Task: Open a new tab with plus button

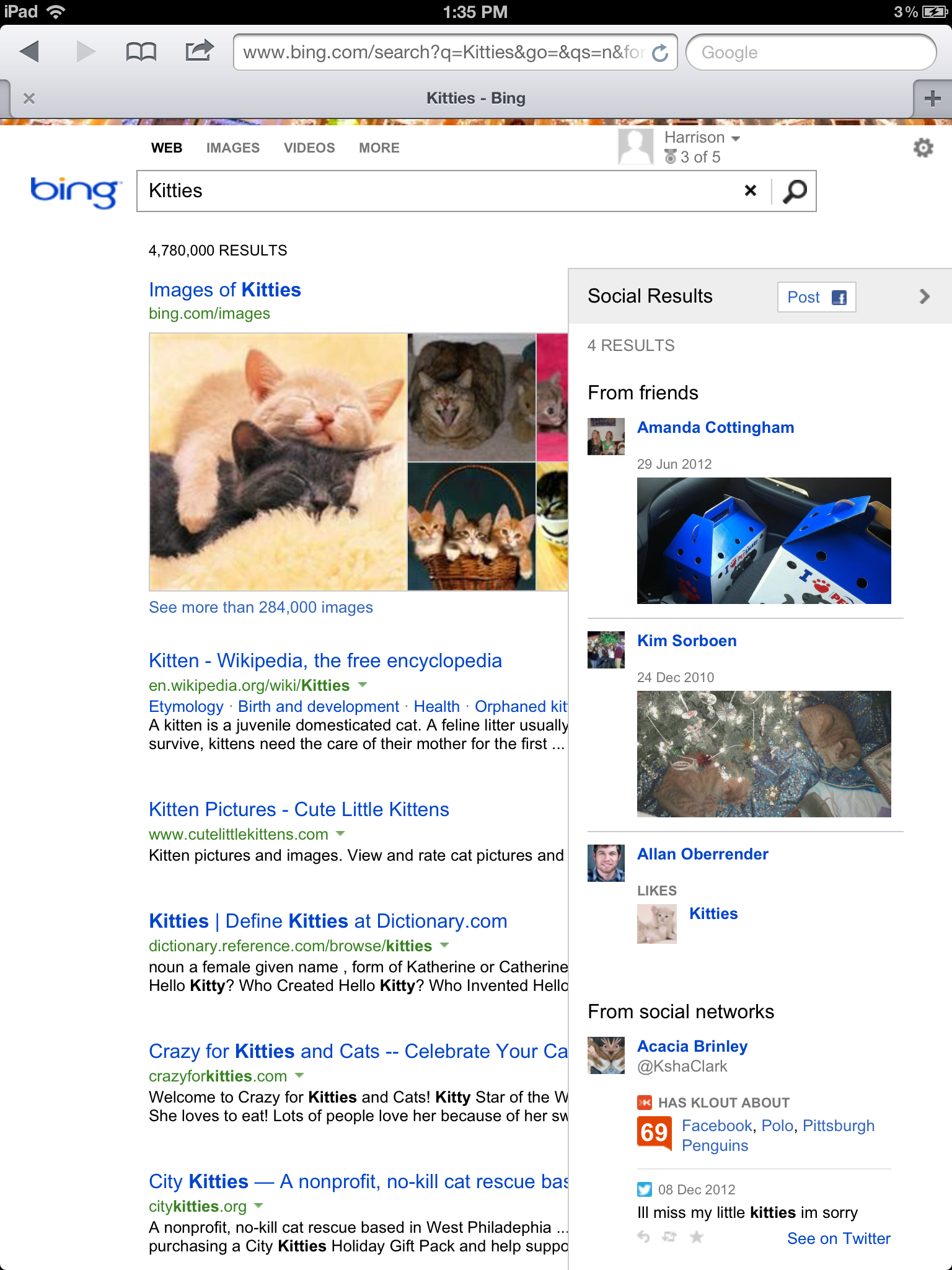Action: point(932,98)
